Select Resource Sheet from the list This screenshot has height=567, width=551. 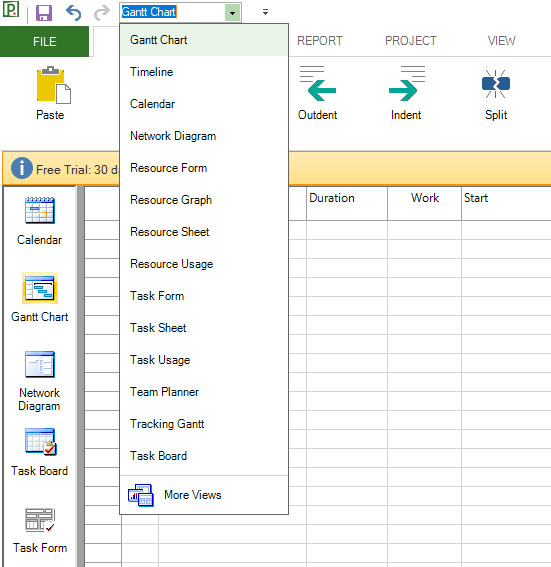pos(204,232)
